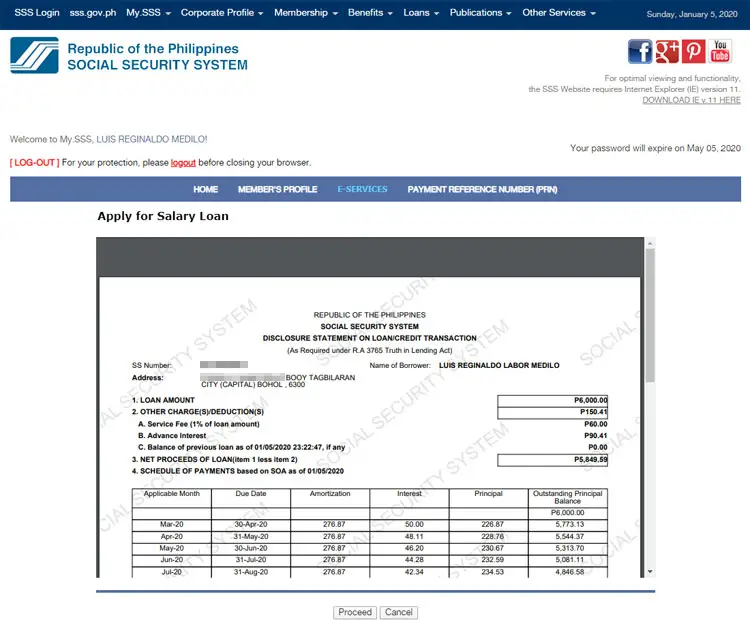This screenshot has height=635, width=750.
Task: Click the disclosure statement scrollbar thumb
Action: point(650,315)
